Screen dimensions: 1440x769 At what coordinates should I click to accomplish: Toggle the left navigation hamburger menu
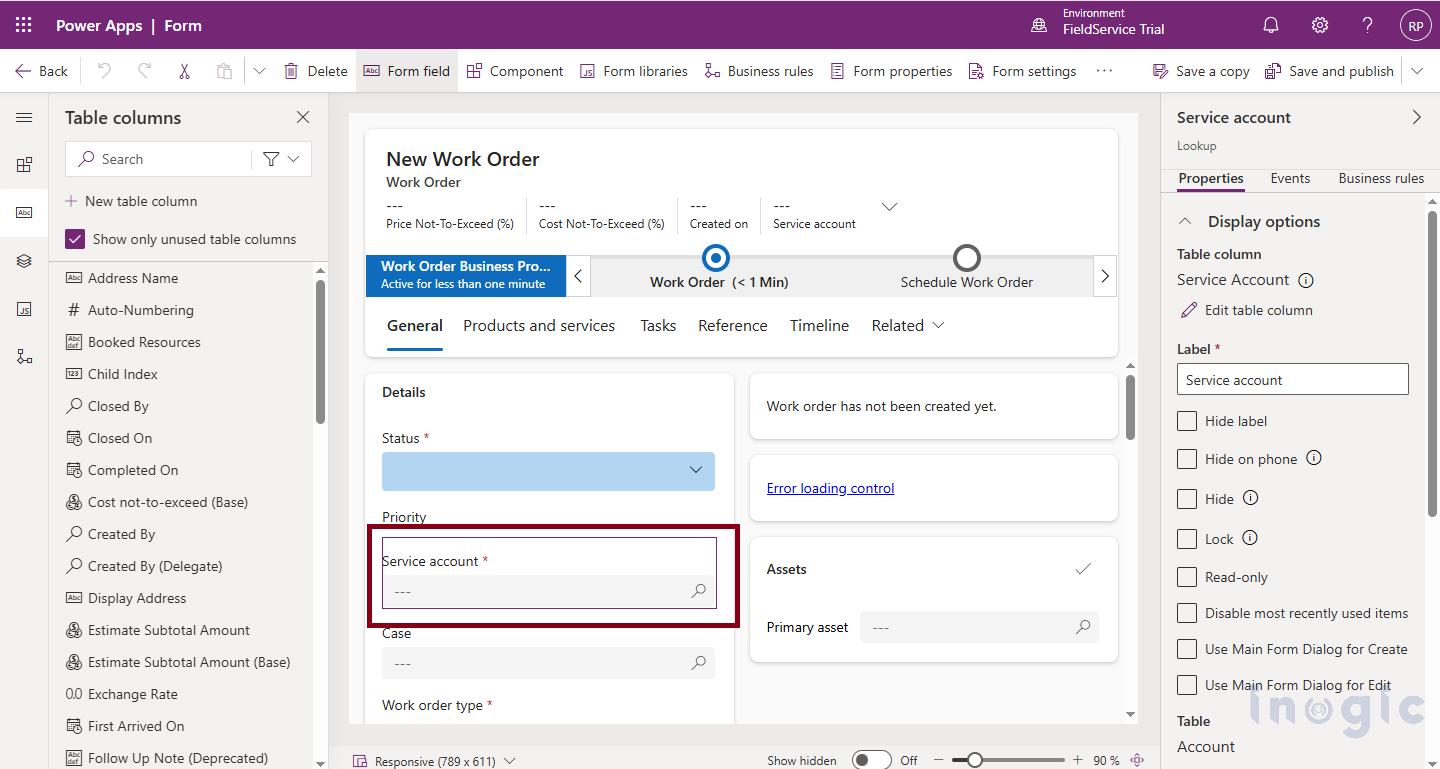coord(24,118)
